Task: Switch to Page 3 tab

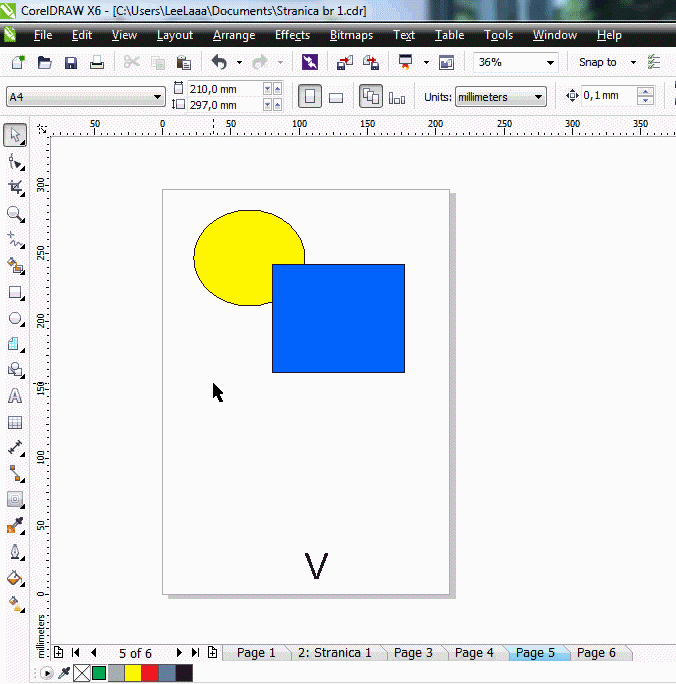Action: point(413,653)
